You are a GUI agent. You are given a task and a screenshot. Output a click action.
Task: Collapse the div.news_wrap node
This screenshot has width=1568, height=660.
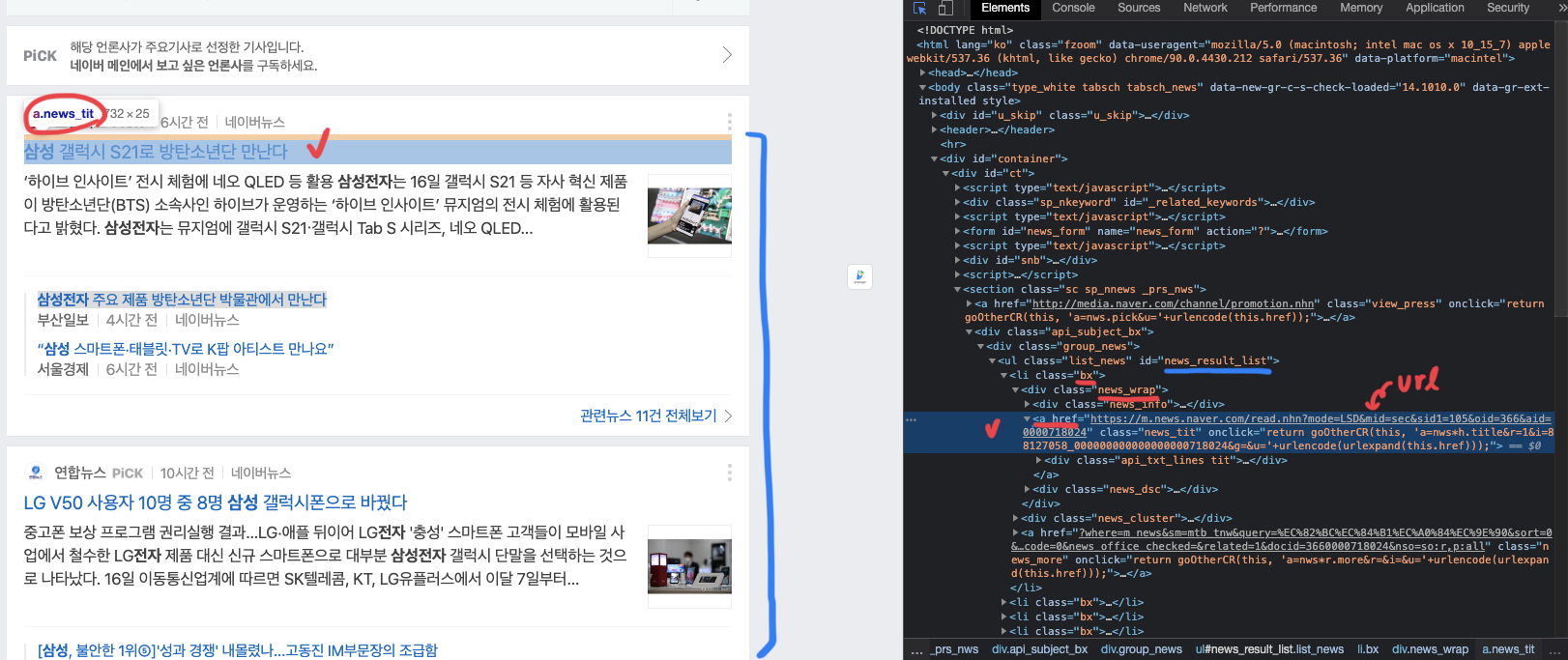pos(1015,389)
